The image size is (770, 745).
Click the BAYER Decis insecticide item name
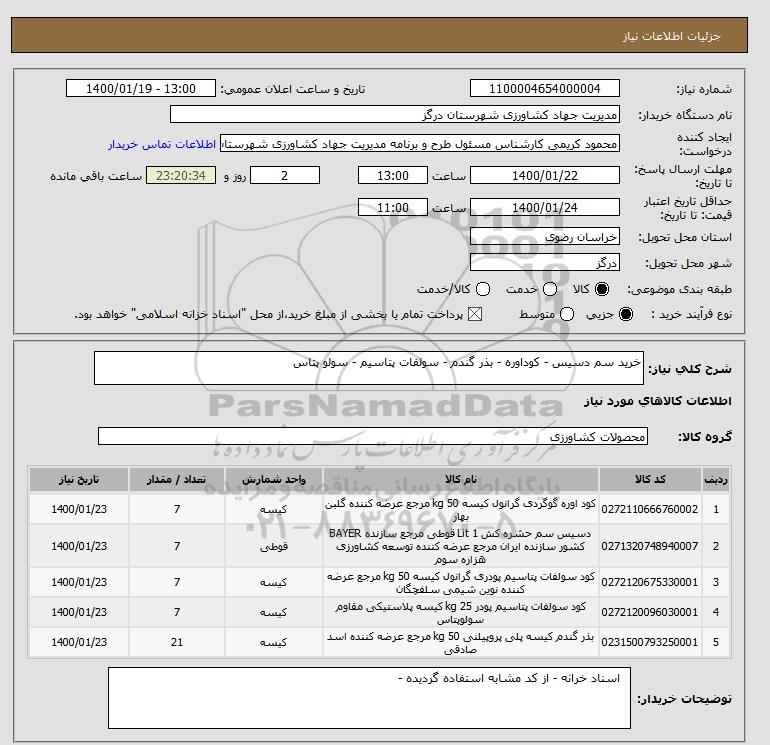tap(461, 546)
